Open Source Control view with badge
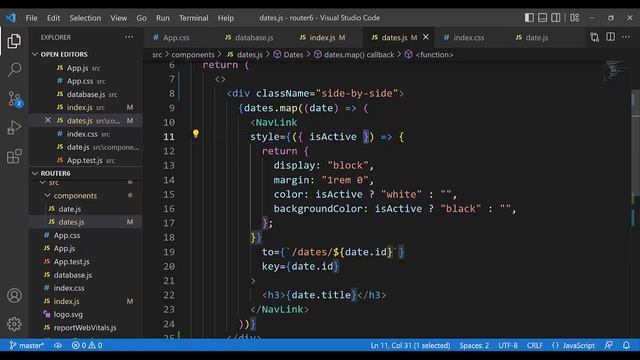 (x=15, y=99)
